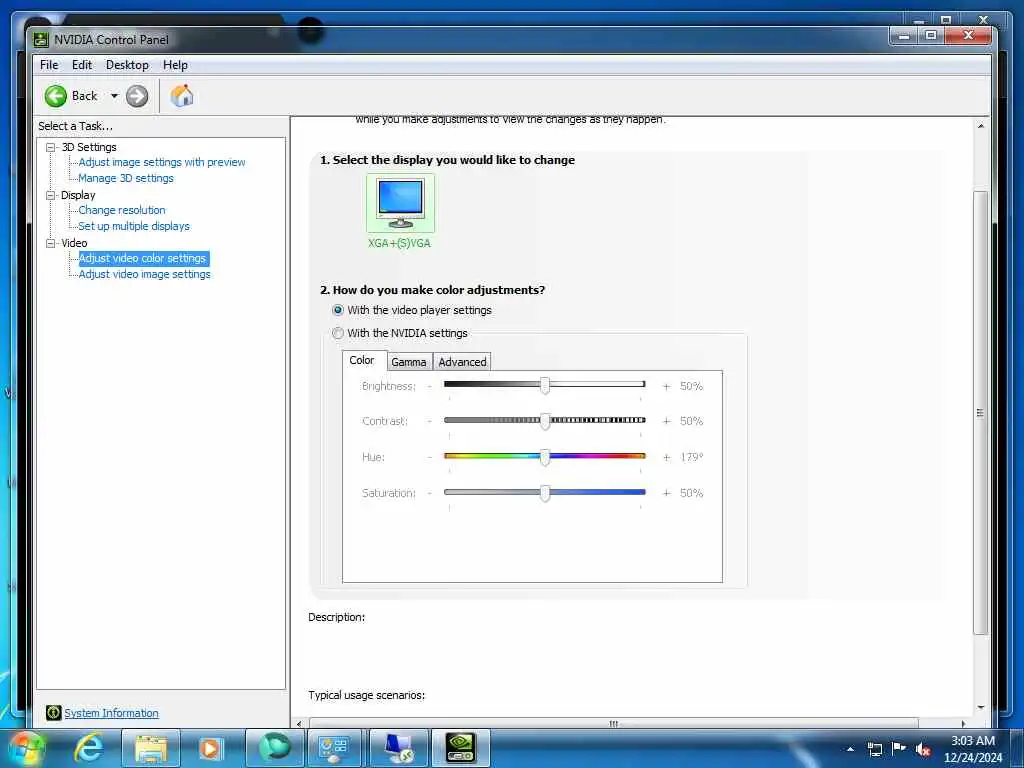
Task: Open the Desktop menu
Action: [x=127, y=65]
